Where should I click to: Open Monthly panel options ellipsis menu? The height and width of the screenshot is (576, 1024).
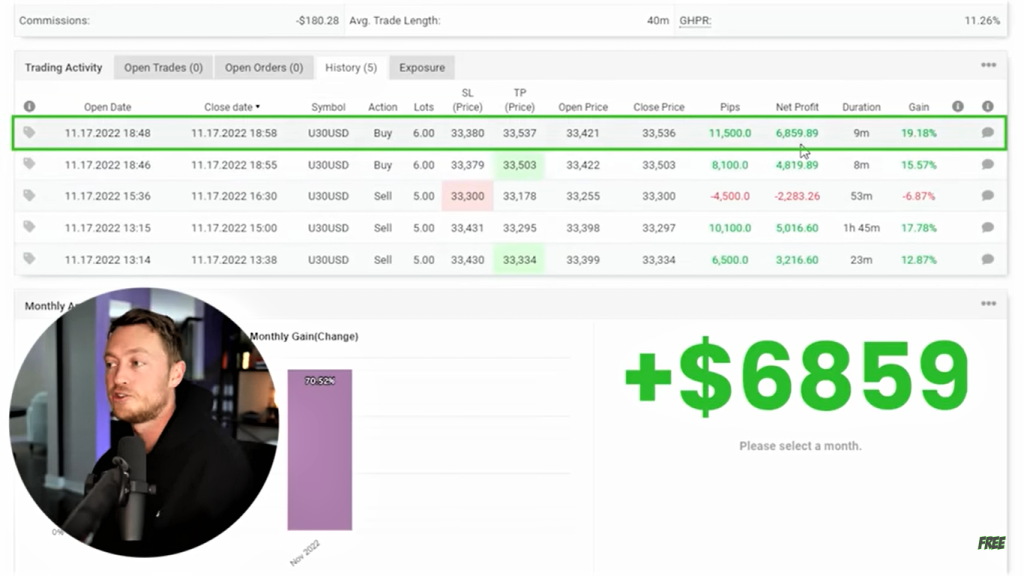988,304
